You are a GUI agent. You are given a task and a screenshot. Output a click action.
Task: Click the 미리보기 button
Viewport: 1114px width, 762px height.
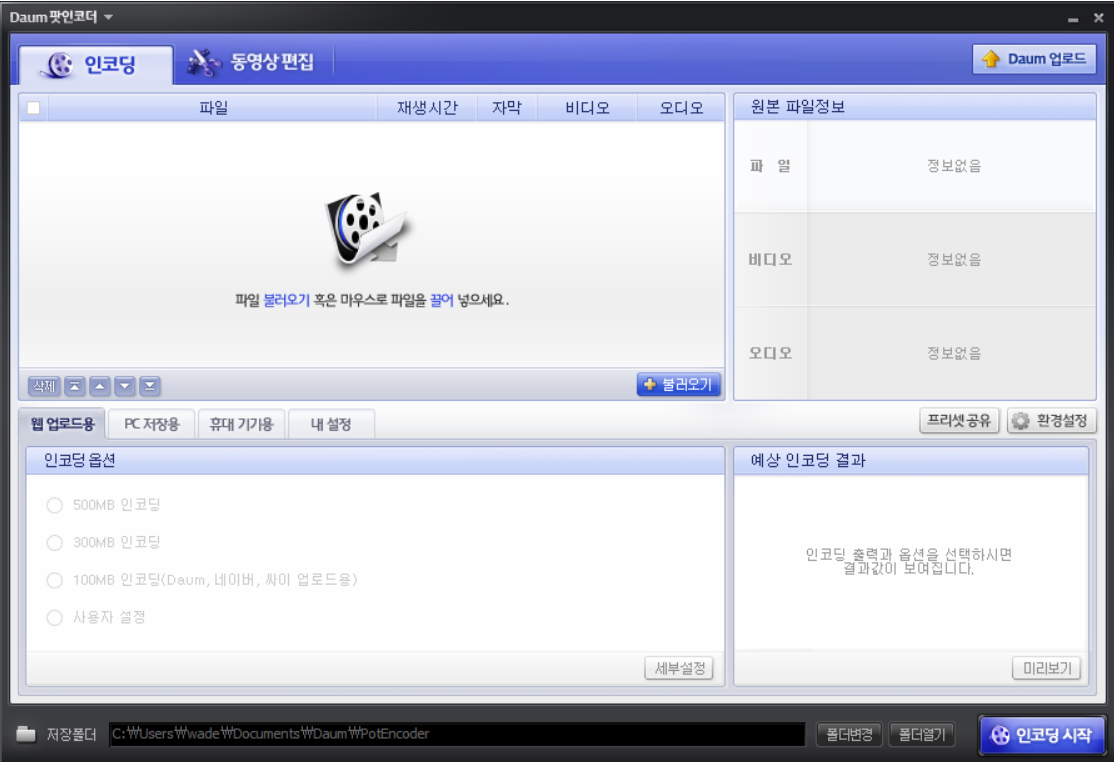[1047, 668]
